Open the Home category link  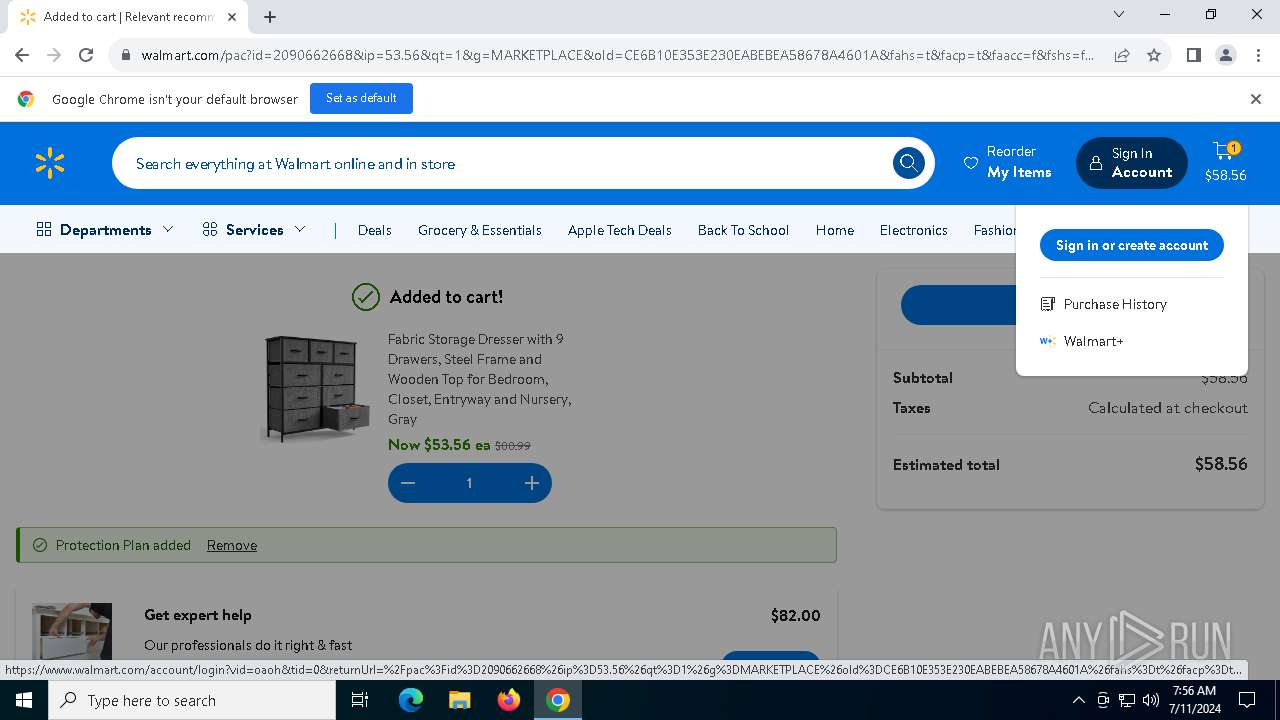click(835, 230)
